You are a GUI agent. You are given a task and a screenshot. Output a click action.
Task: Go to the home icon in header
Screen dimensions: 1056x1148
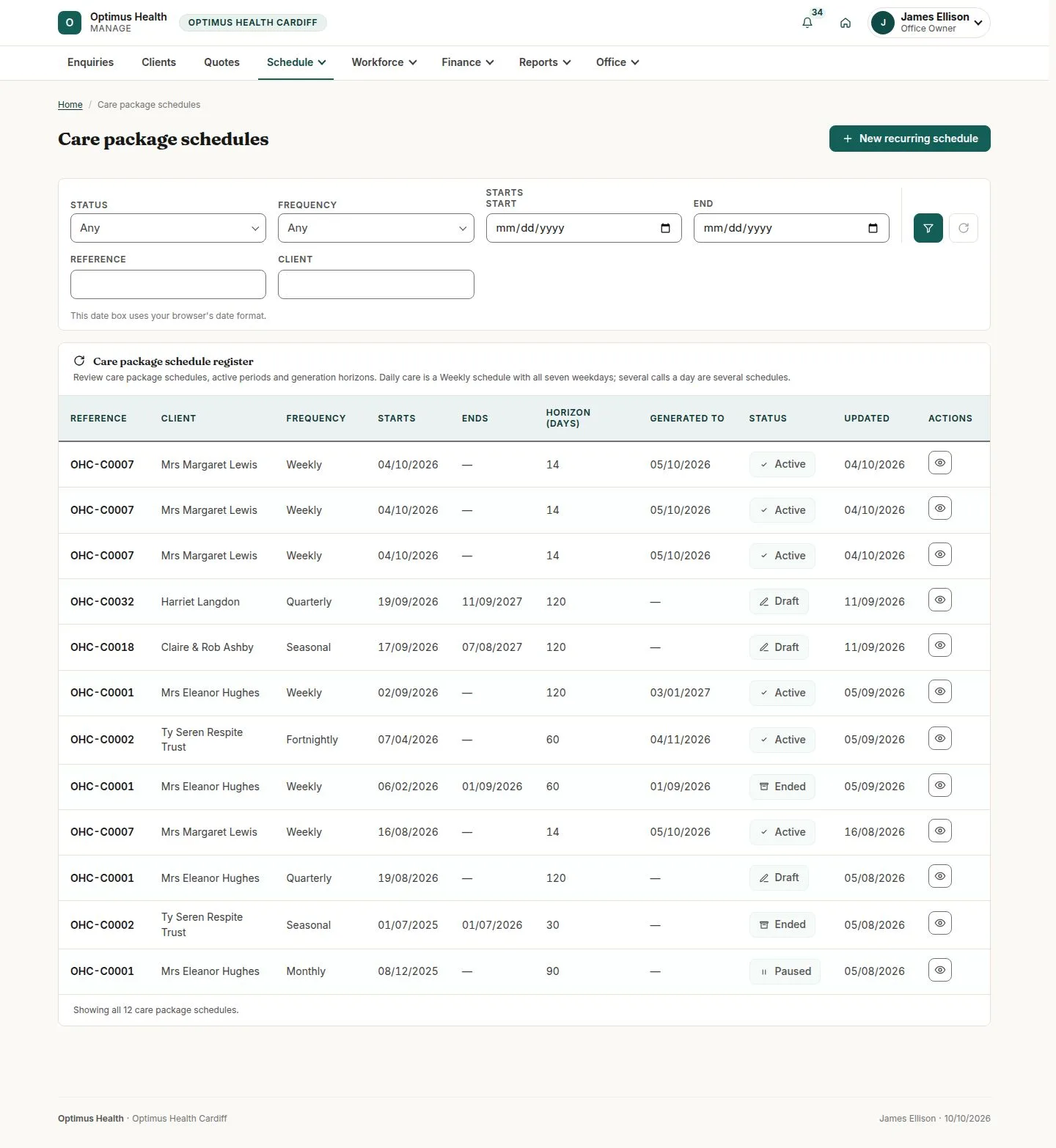[x=846, y=23]
